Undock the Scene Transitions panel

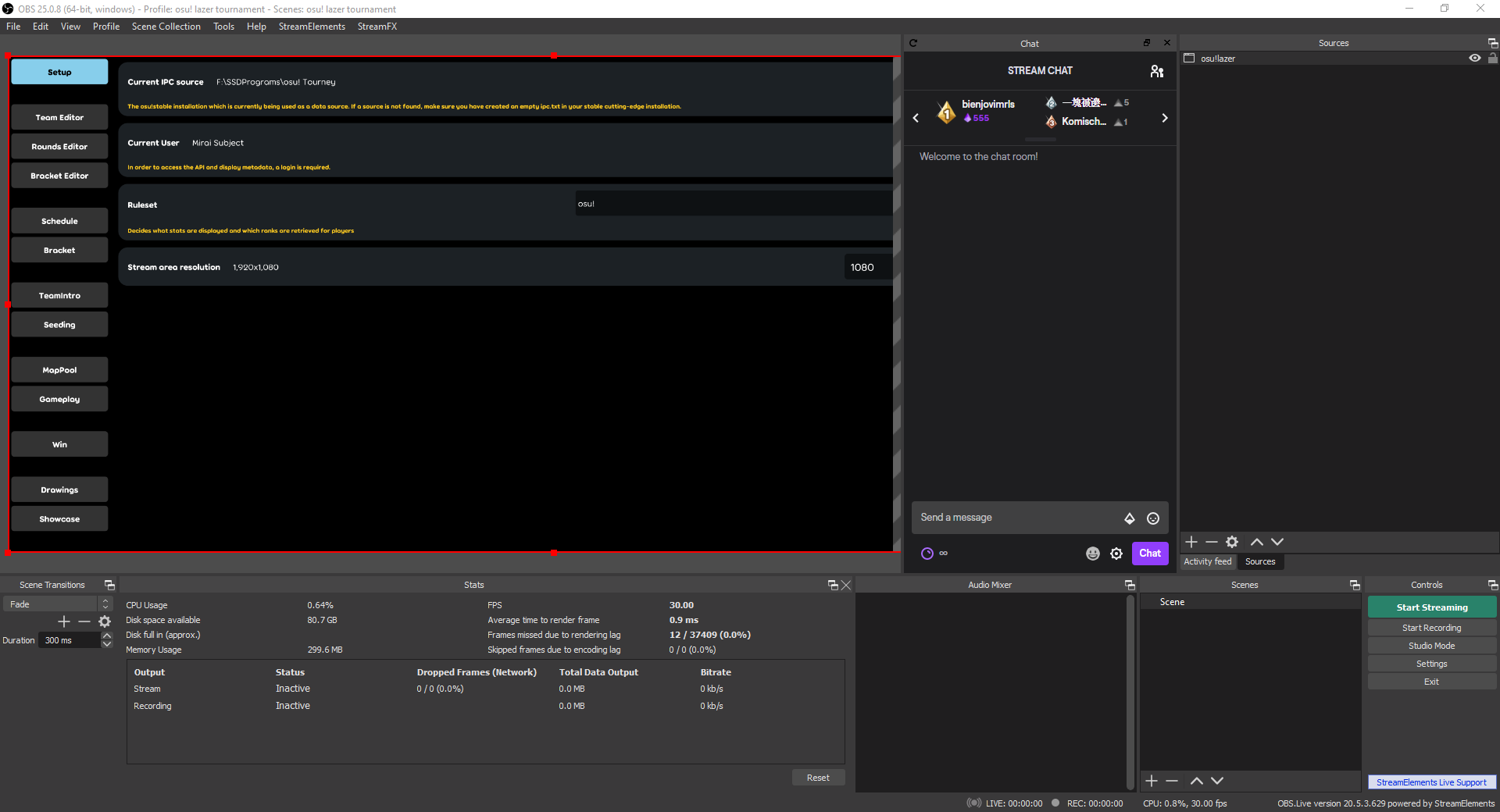109,585
